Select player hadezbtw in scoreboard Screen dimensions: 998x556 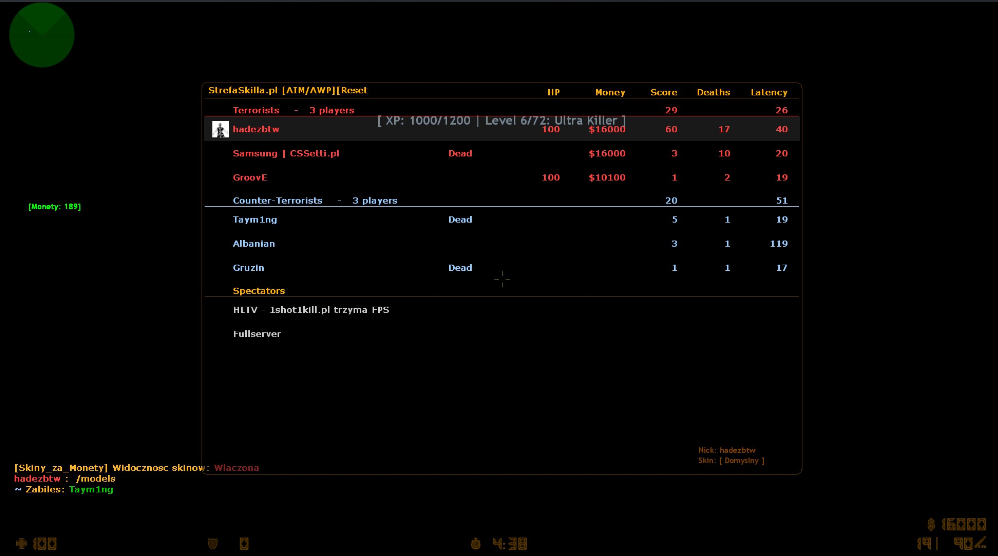click(502, 129)
